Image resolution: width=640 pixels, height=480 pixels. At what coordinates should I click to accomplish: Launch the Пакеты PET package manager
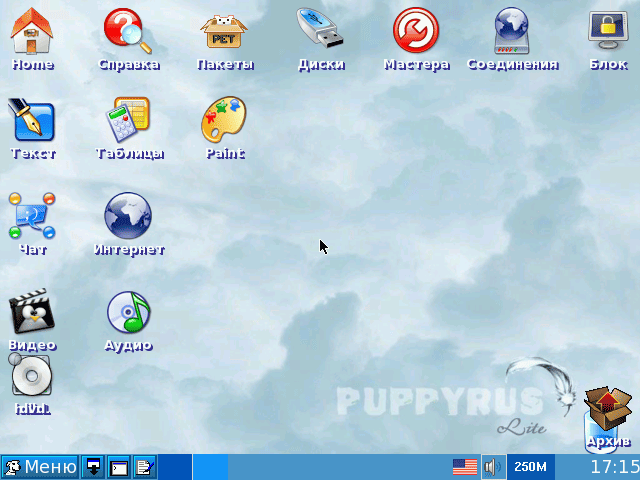(224, 32)
